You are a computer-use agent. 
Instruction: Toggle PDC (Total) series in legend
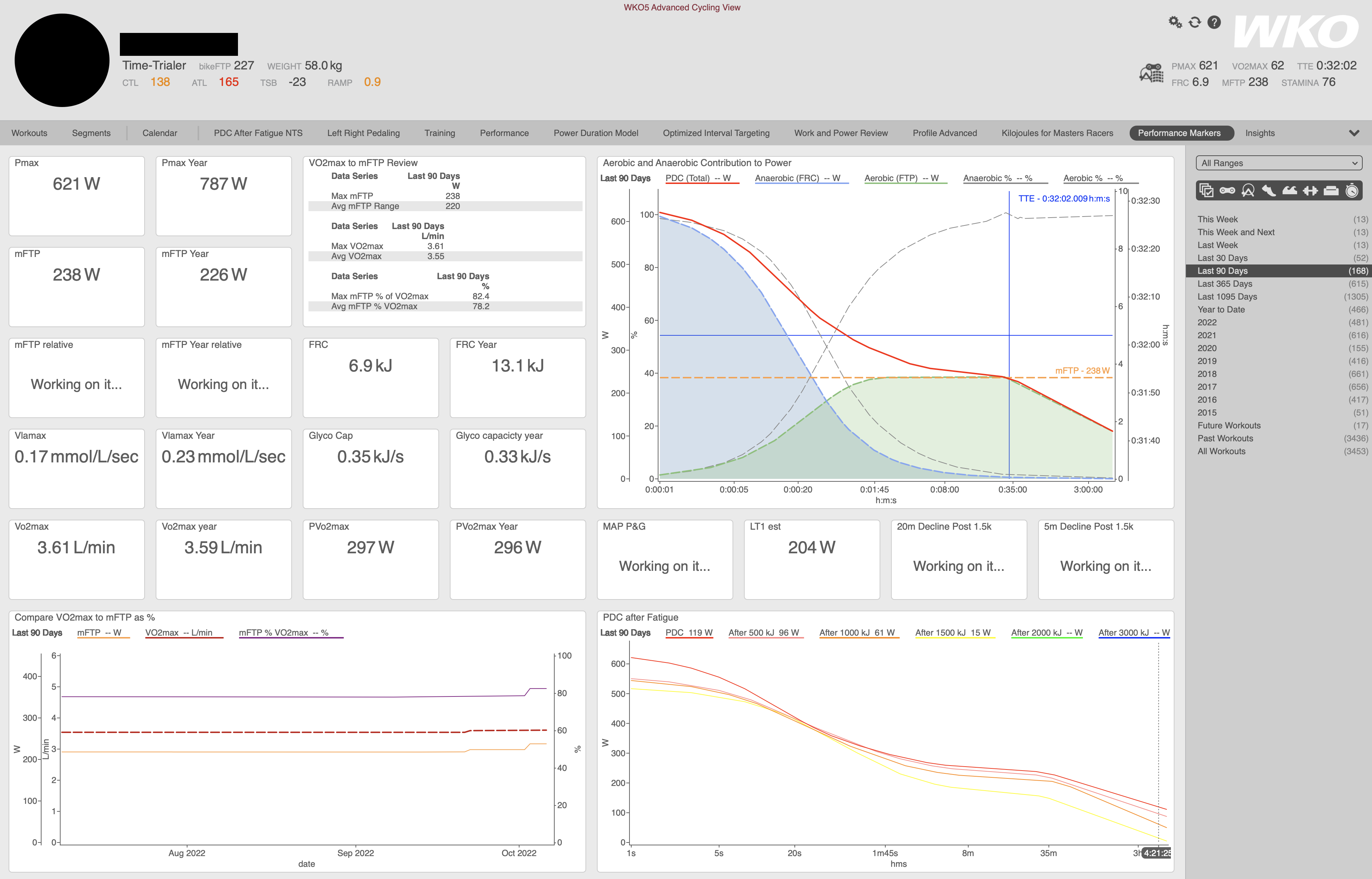pos(702,178)
